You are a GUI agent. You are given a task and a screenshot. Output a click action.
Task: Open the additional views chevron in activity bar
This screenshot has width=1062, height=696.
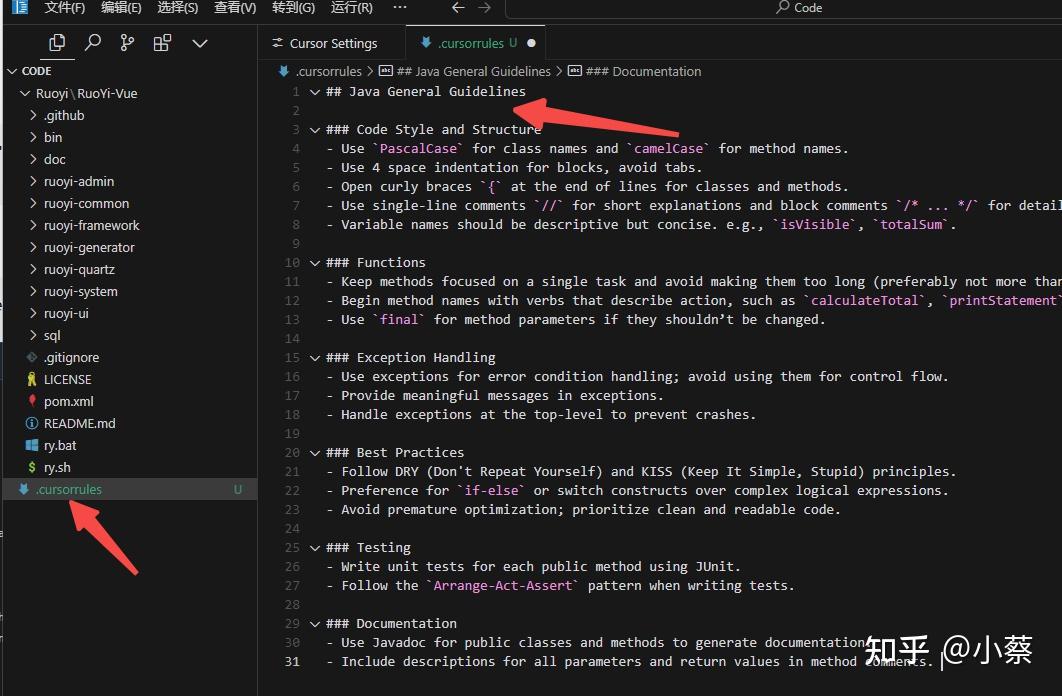[x=199, y=43]
